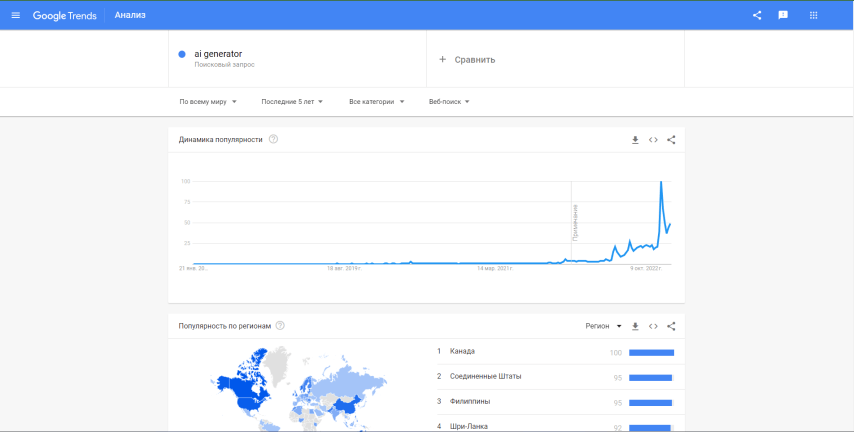Open the Веб-поиск search type dropdown

point(449,102)
